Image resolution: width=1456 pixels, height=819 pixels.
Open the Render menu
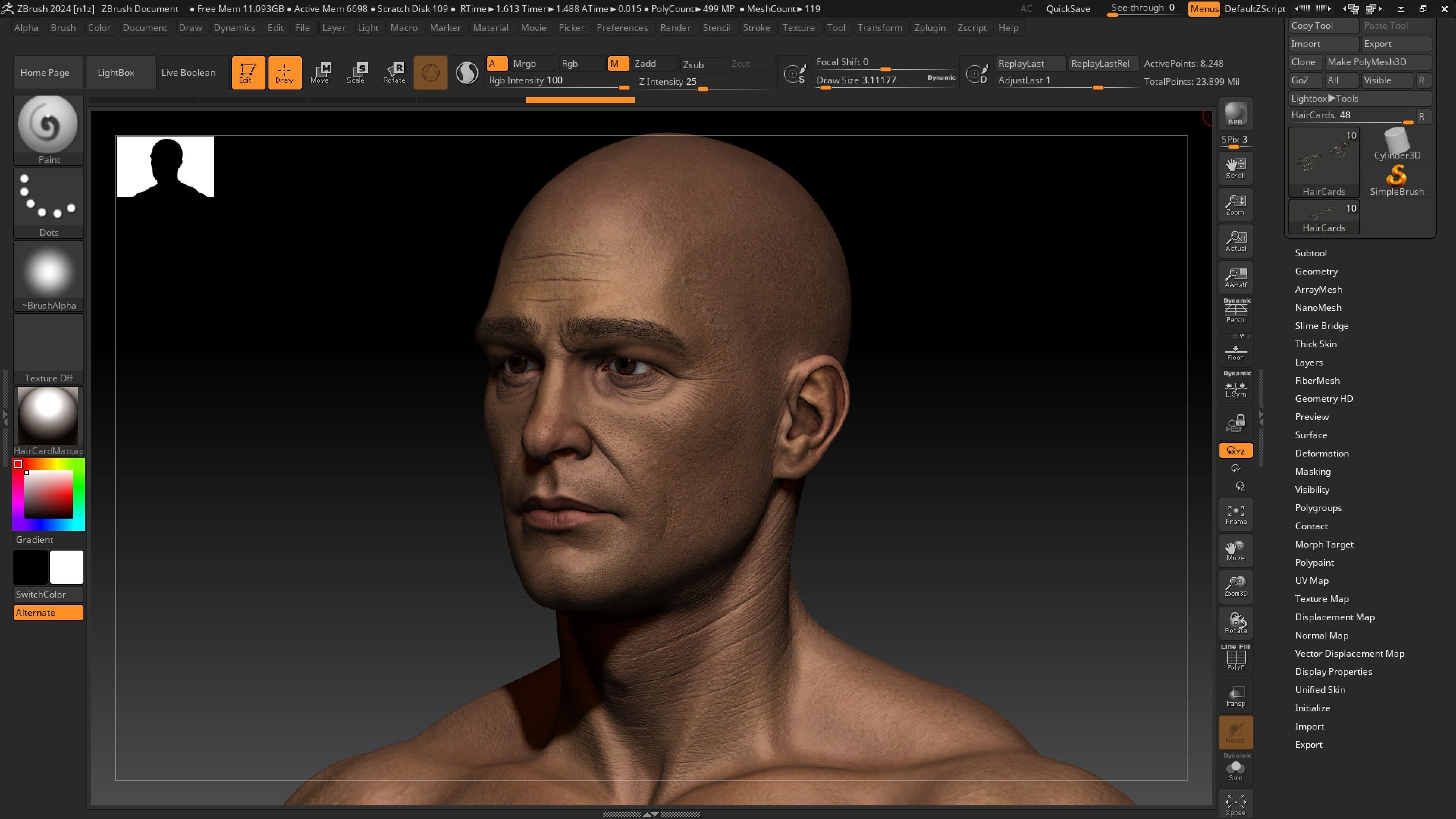[x=675, y=28]
